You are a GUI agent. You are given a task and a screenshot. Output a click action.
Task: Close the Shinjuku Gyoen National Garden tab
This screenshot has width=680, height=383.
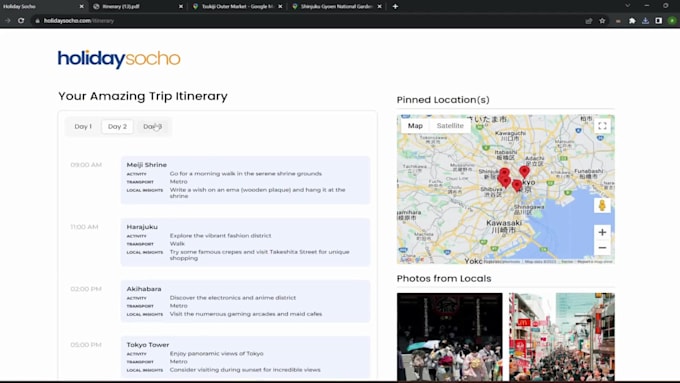point(379,7)
